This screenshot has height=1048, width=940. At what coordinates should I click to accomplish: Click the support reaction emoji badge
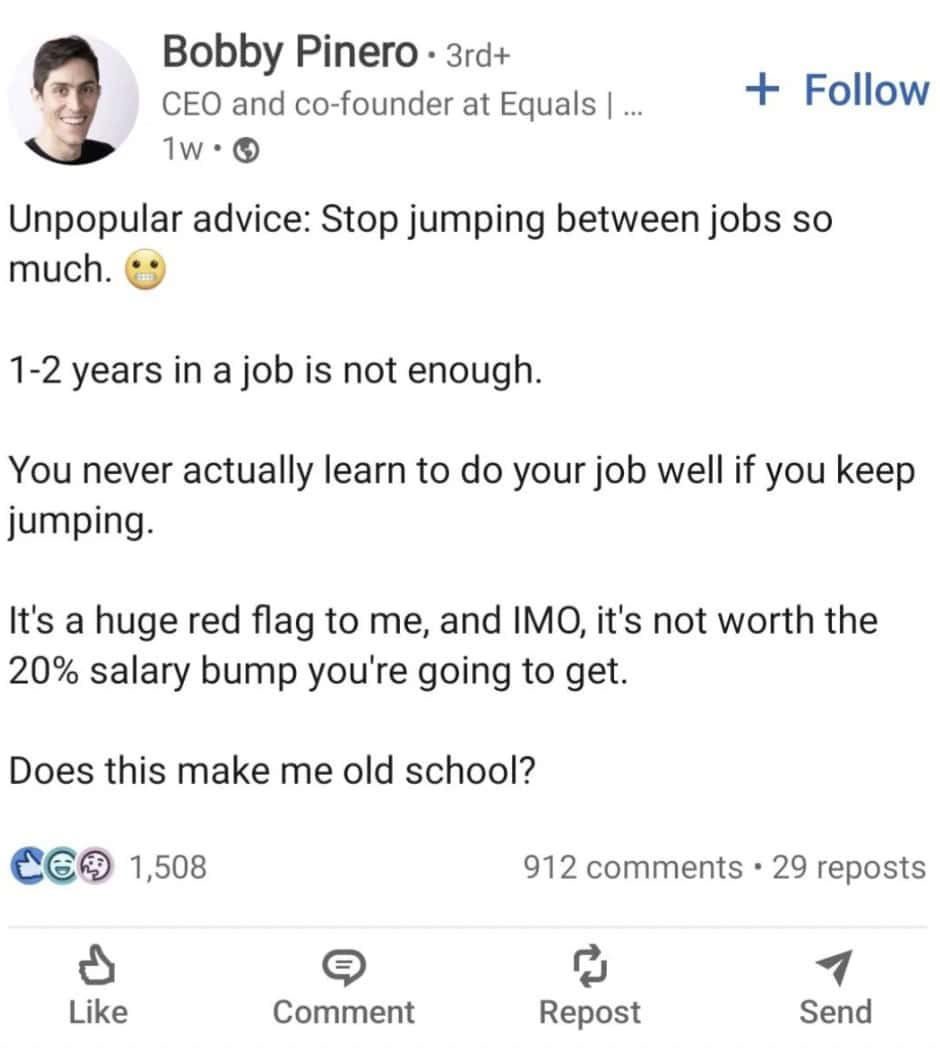[96, 866]
